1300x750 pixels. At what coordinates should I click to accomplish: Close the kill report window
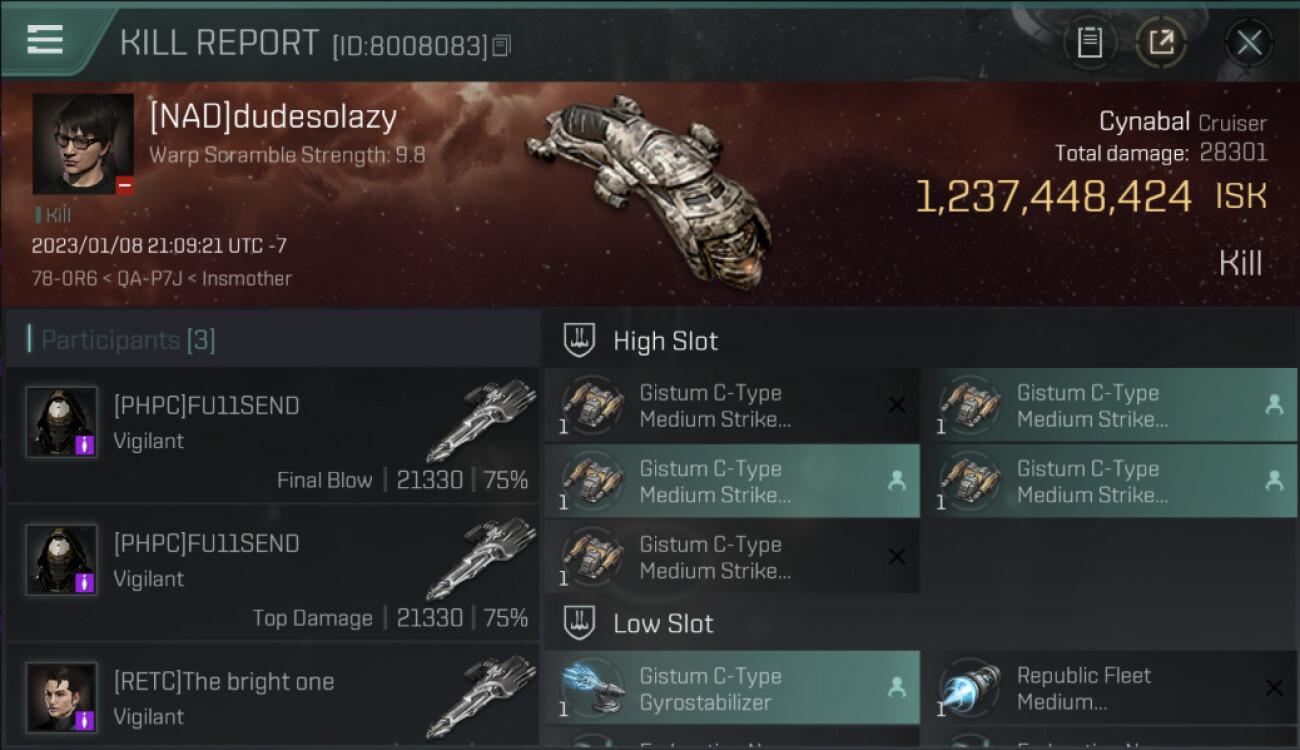pos(1249,42)
